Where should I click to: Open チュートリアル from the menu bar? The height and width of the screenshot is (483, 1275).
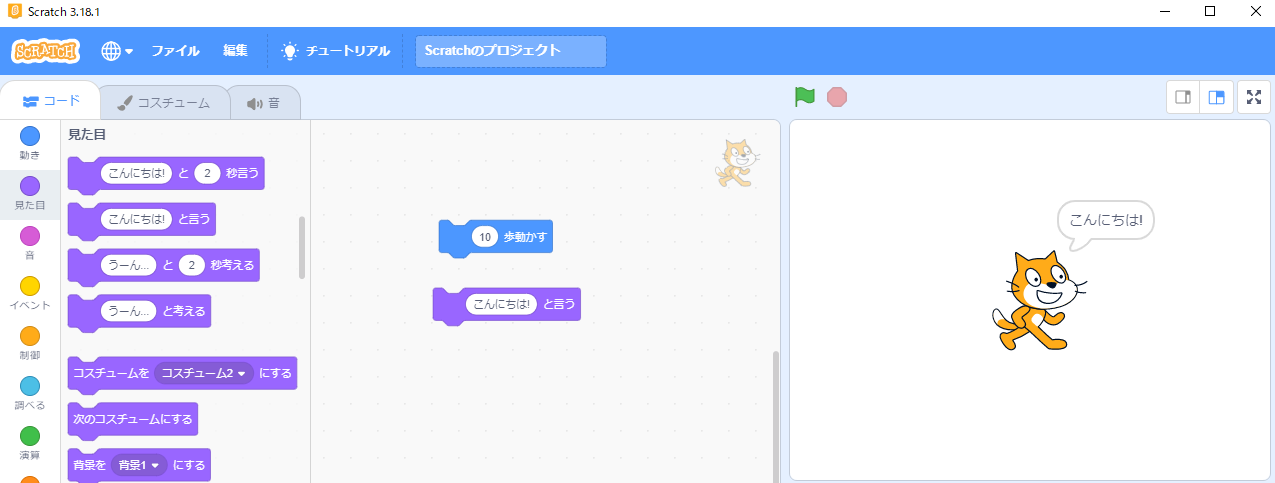337,51
